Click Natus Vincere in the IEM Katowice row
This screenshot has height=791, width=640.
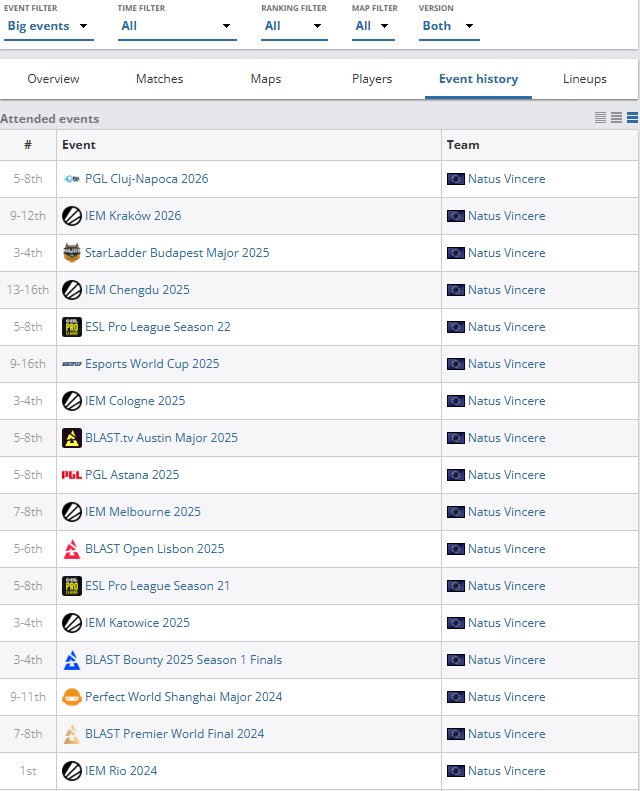[x=506, y=623]
